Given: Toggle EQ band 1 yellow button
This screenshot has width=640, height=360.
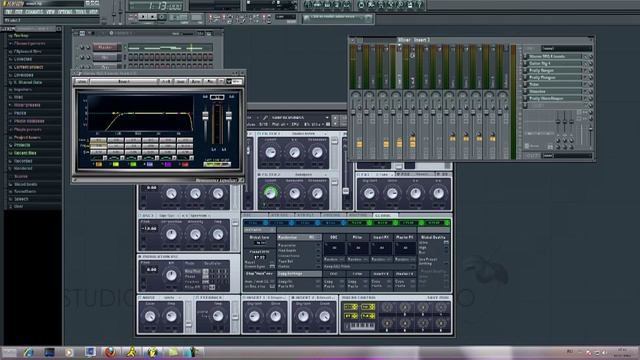Looking at the screenshot, I should (x=98, y=164).
